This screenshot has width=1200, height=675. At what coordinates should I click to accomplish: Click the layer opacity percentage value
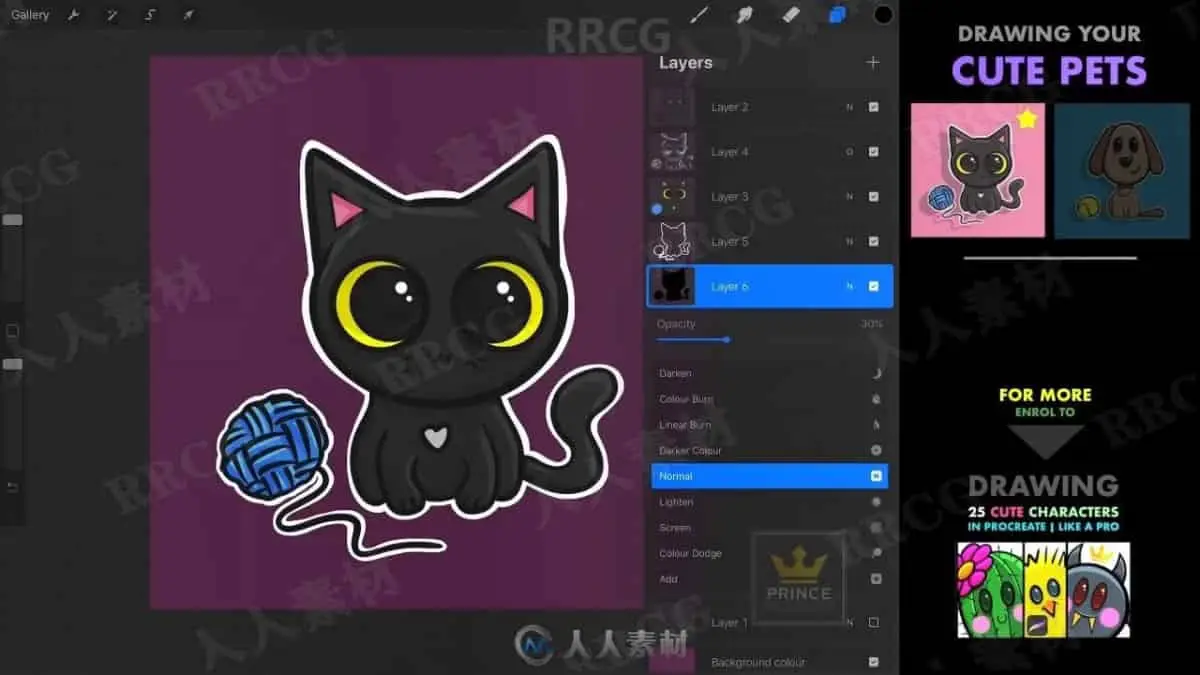coord(871,324)
